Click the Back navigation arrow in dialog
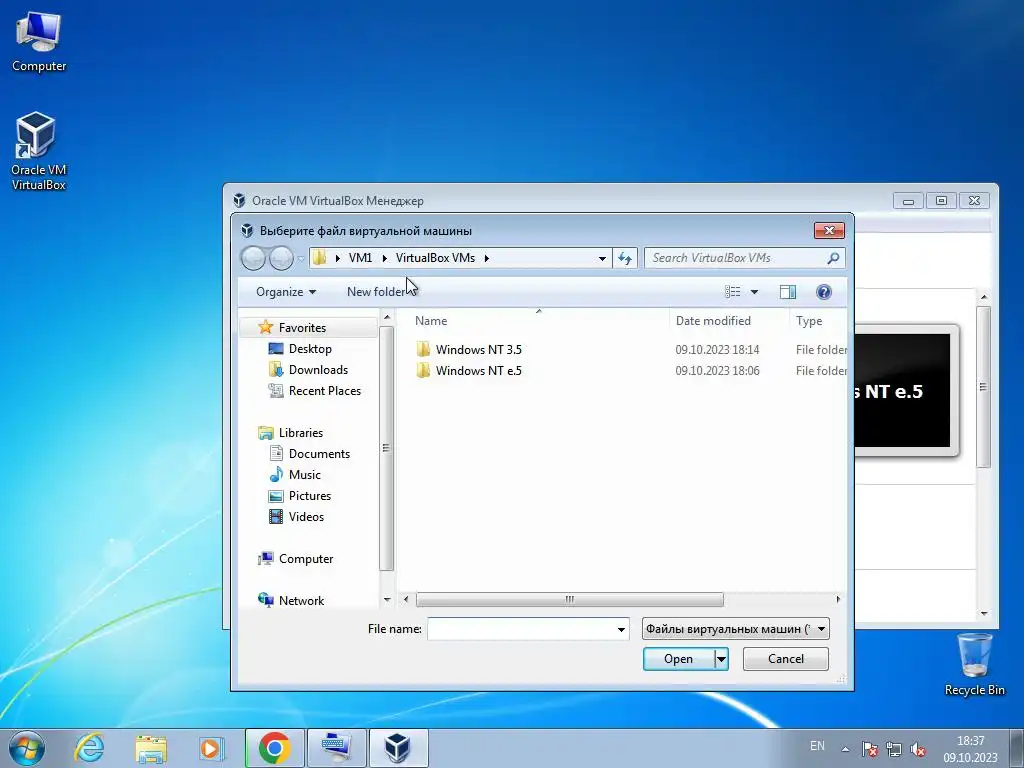Viewport: 1024px width, 768px height. pyautogui.click(x=253, y=259)
